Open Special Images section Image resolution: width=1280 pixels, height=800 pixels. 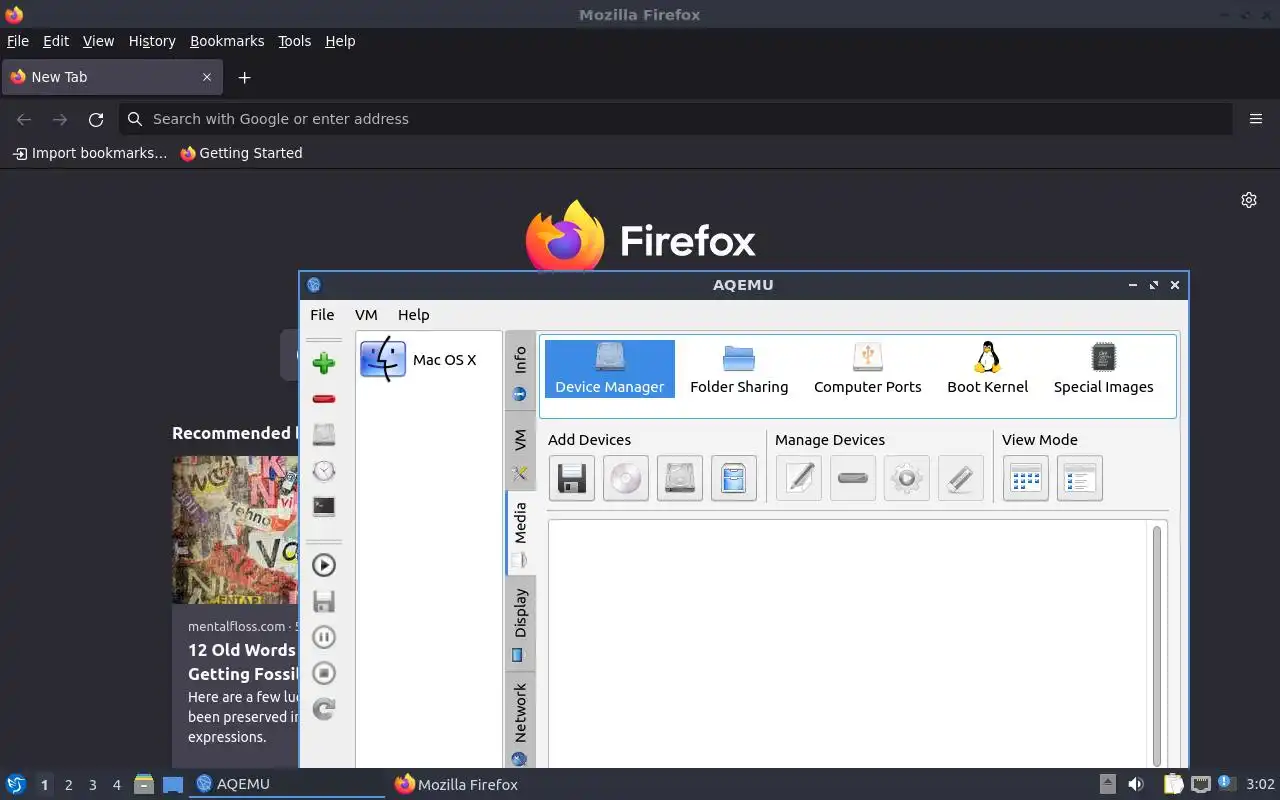coord(1104,369)
